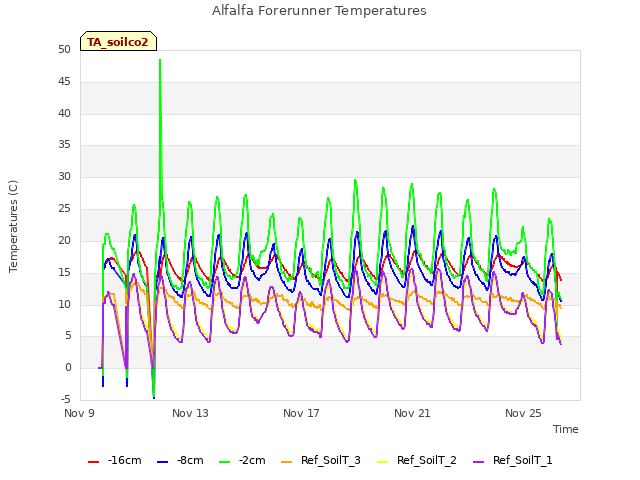Click the -5 y-axis tick label
Screen dimensions: 640x480
(x=66, y=399)
